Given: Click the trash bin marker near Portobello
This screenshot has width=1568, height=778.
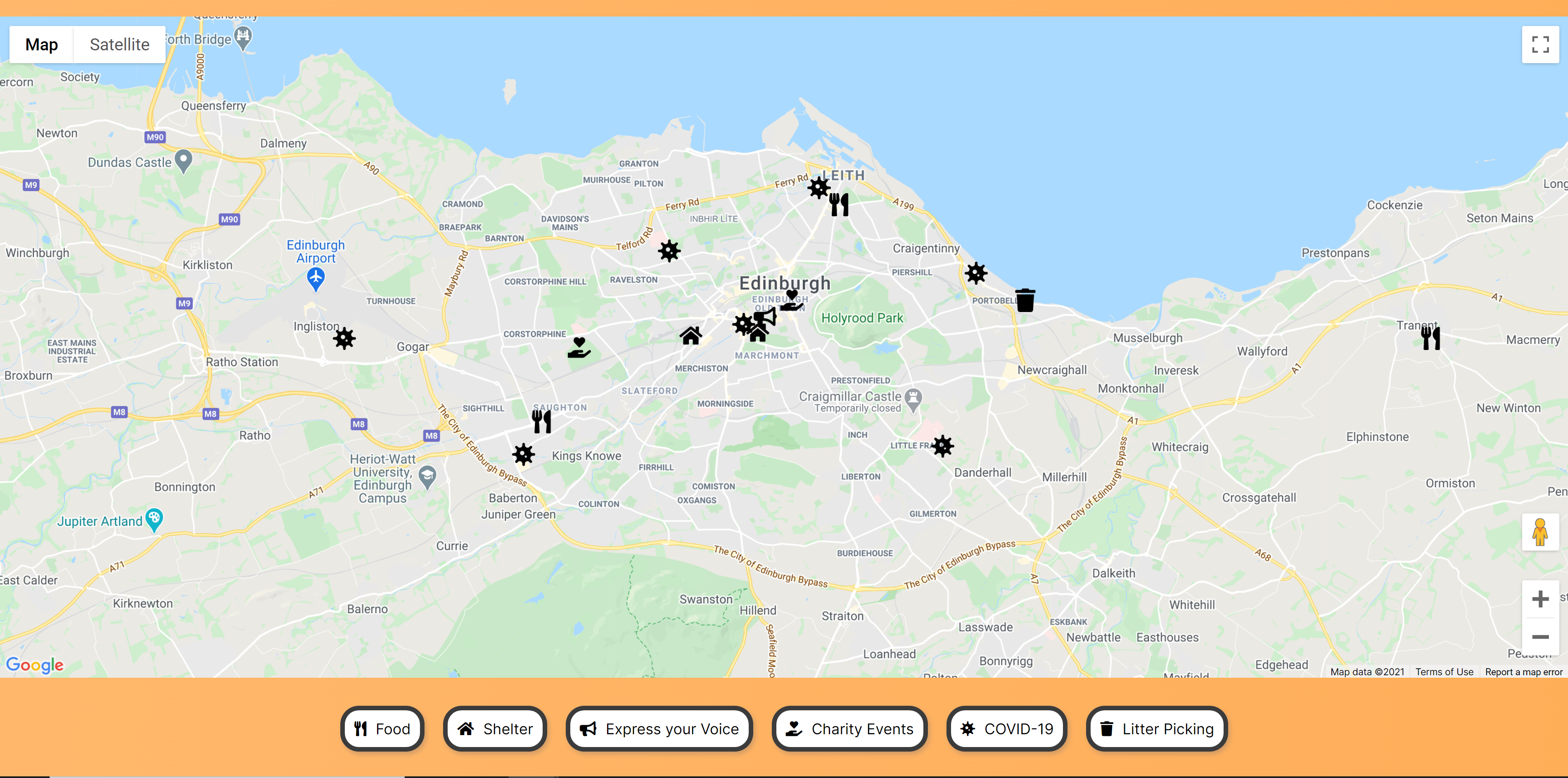Looking at the screenshot, I should coord(1025,300).
